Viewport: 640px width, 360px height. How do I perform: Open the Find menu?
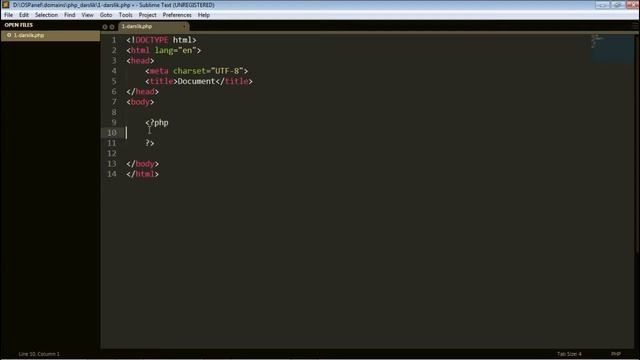point(69,15)
